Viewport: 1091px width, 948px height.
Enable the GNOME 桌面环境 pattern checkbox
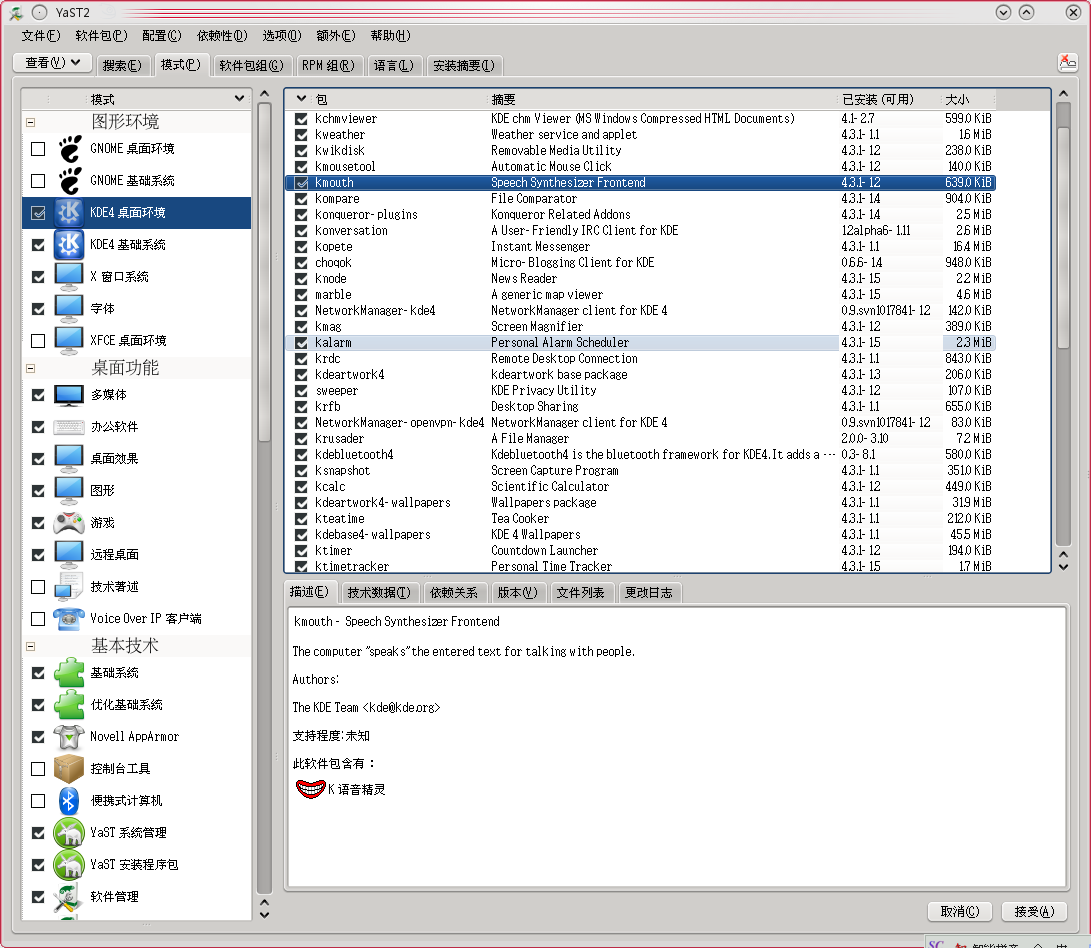(x=38, y=149)
